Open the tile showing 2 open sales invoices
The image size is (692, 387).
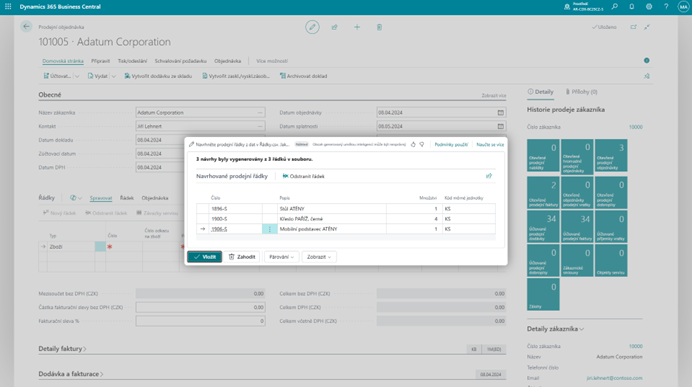tap(543, 193)
